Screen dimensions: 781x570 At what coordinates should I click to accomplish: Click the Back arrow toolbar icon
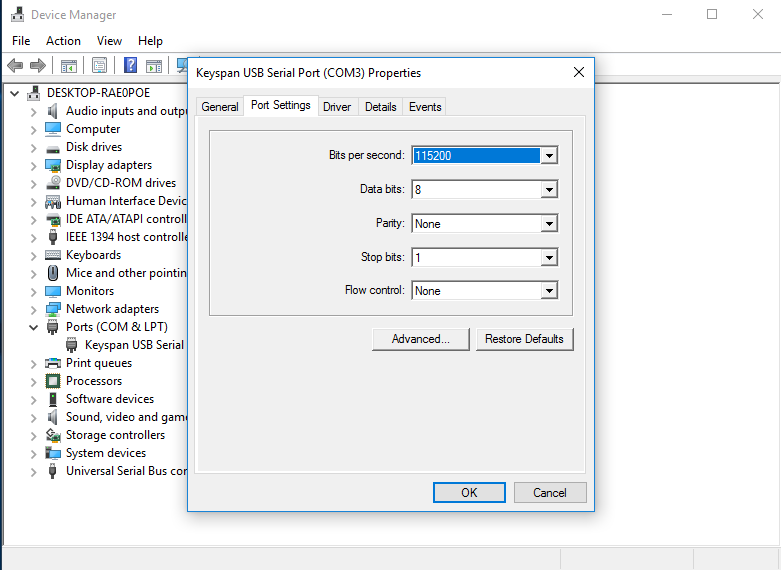click(15, 66)
